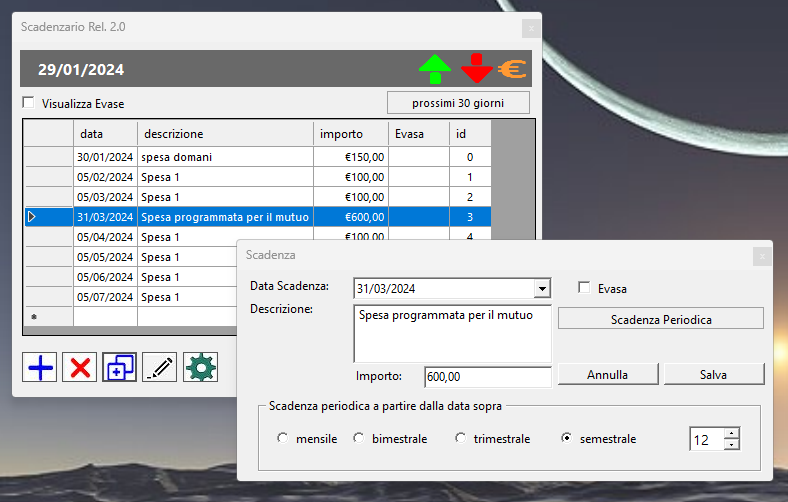Select the date cell 05/07/2024
Image resolution: width=788 pixels, height=502 pixels.
(x=106, y=297)
